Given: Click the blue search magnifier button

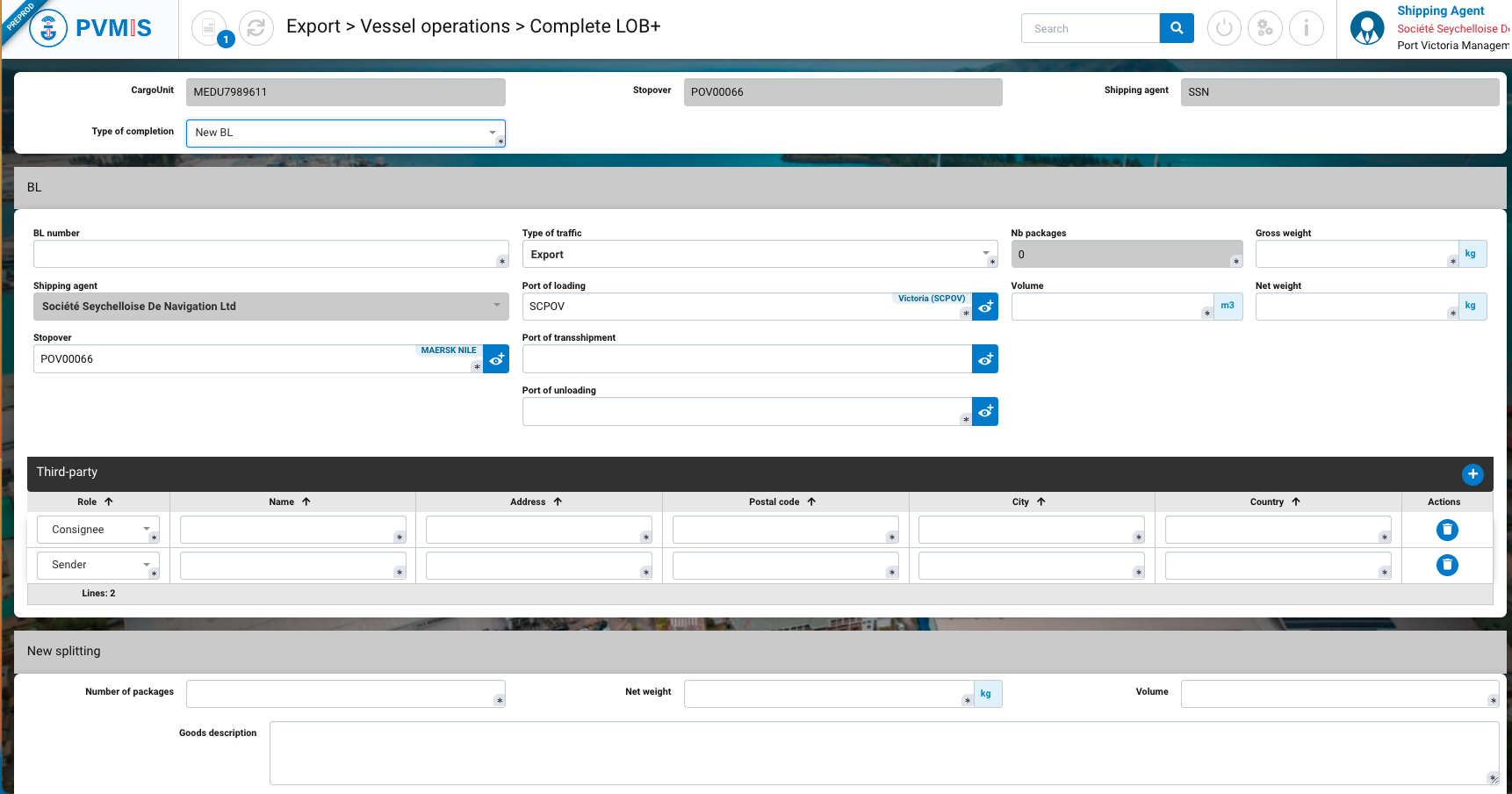Looking at the screenshot, I should (x=1177, y=29).
